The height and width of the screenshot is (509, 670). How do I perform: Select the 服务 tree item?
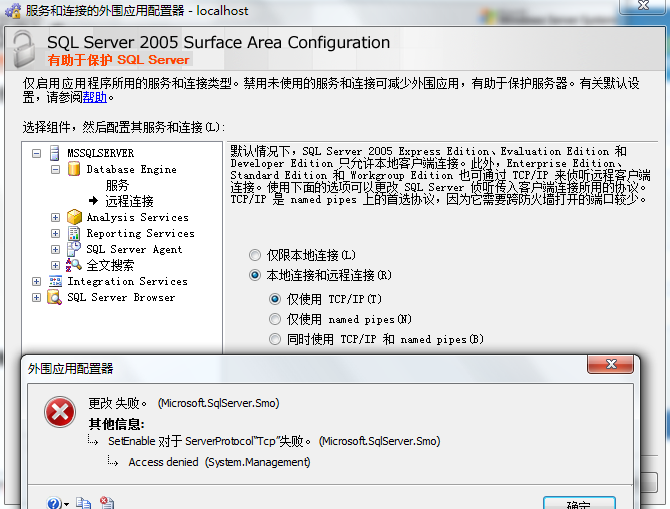pos(117,185)
